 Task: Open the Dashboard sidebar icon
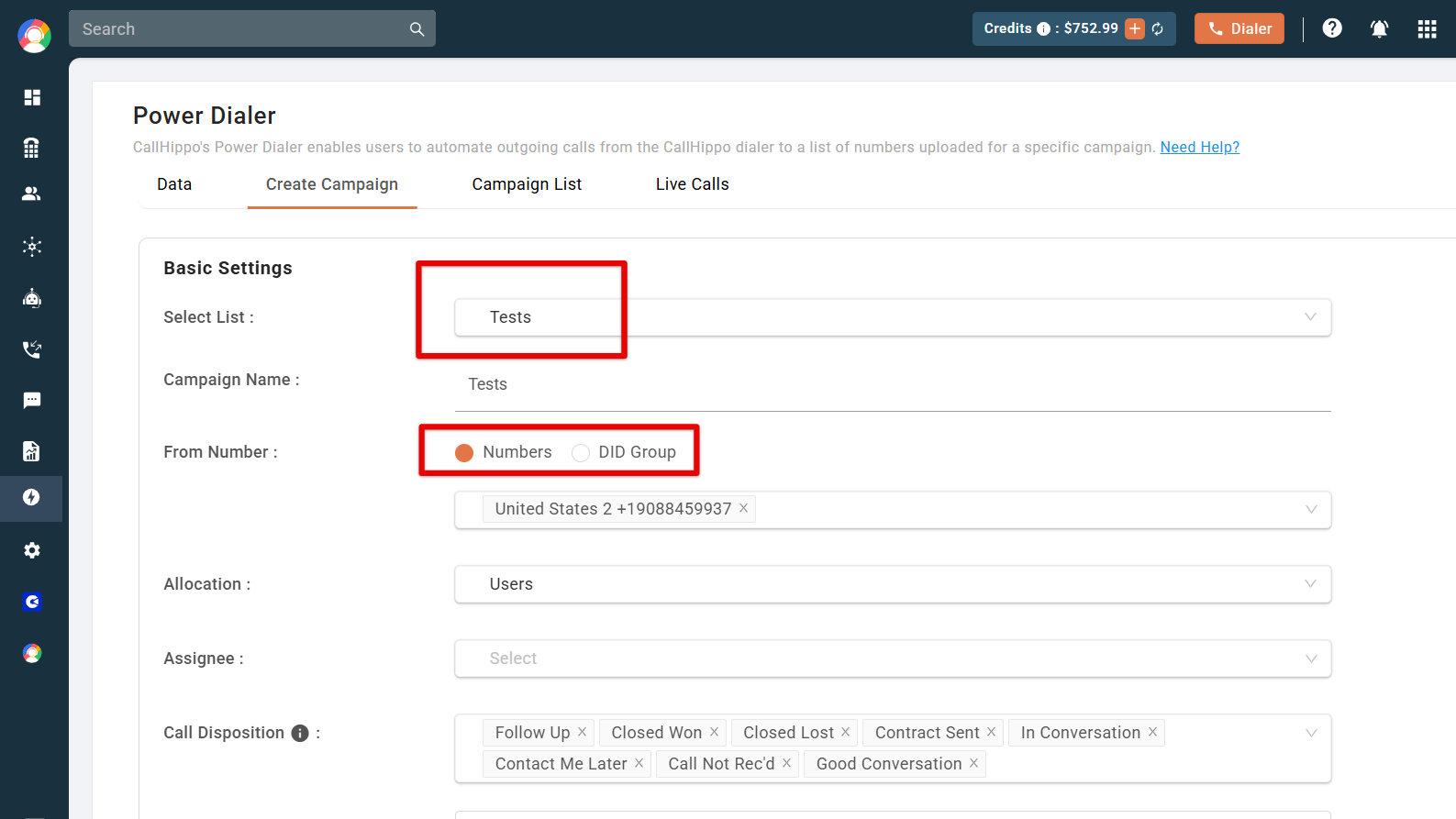click(x=32, y=97)
